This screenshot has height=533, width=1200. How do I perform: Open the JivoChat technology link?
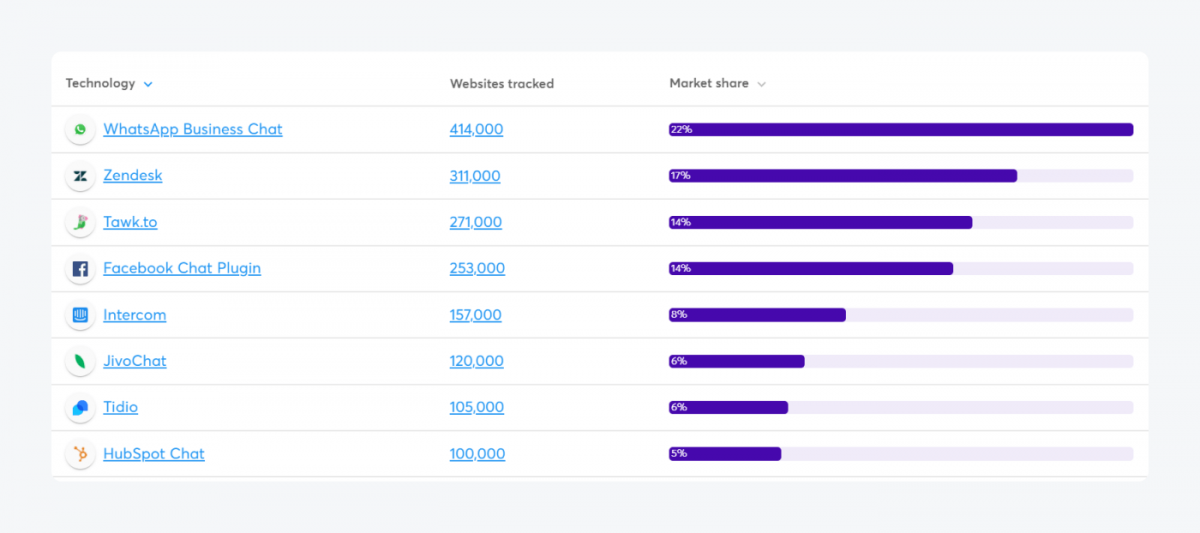(x=135, y=361)
